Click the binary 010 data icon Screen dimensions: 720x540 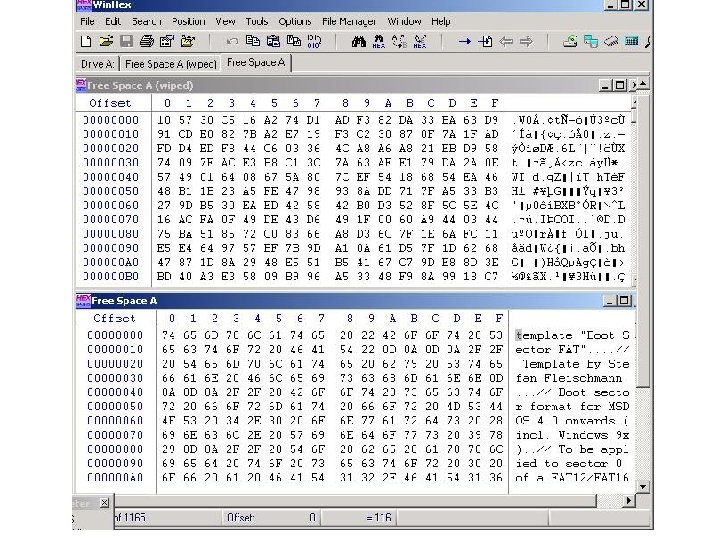tap(315, 41)
